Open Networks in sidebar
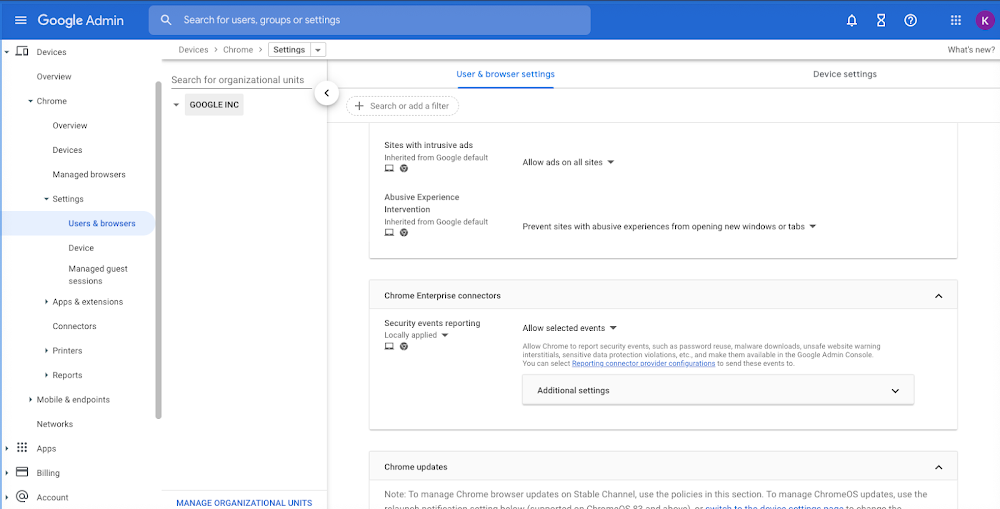1000x509 pixels. click(55, 424)
